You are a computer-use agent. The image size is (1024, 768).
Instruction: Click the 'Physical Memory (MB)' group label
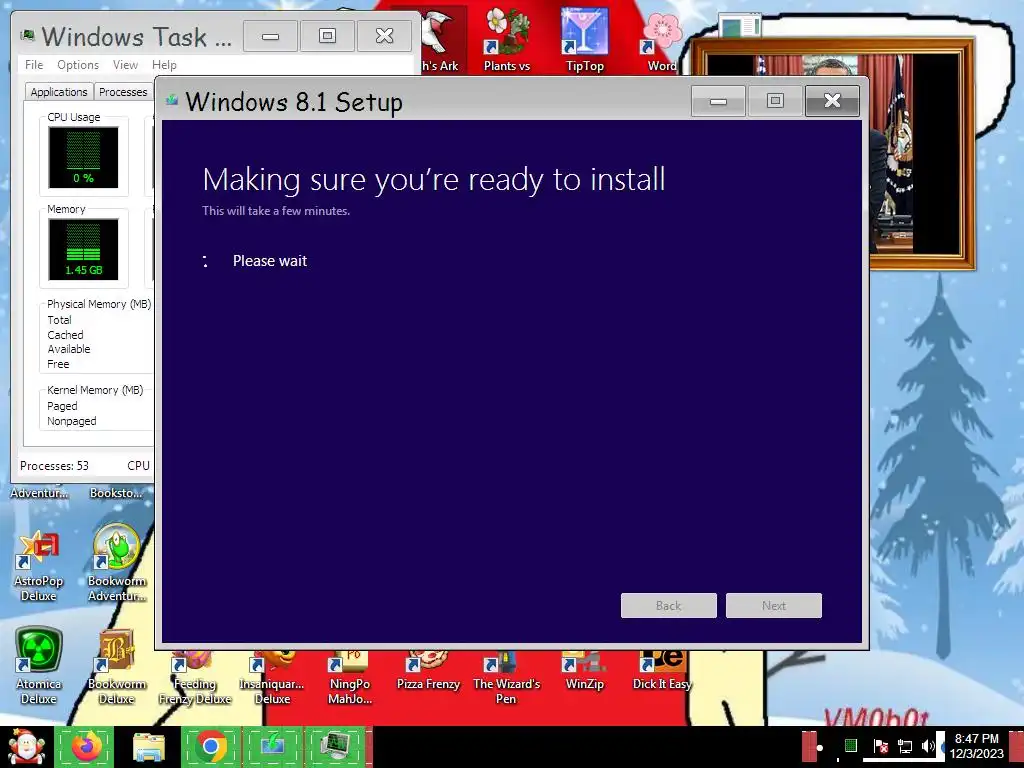pyautogui.click(x=99, y=304)
